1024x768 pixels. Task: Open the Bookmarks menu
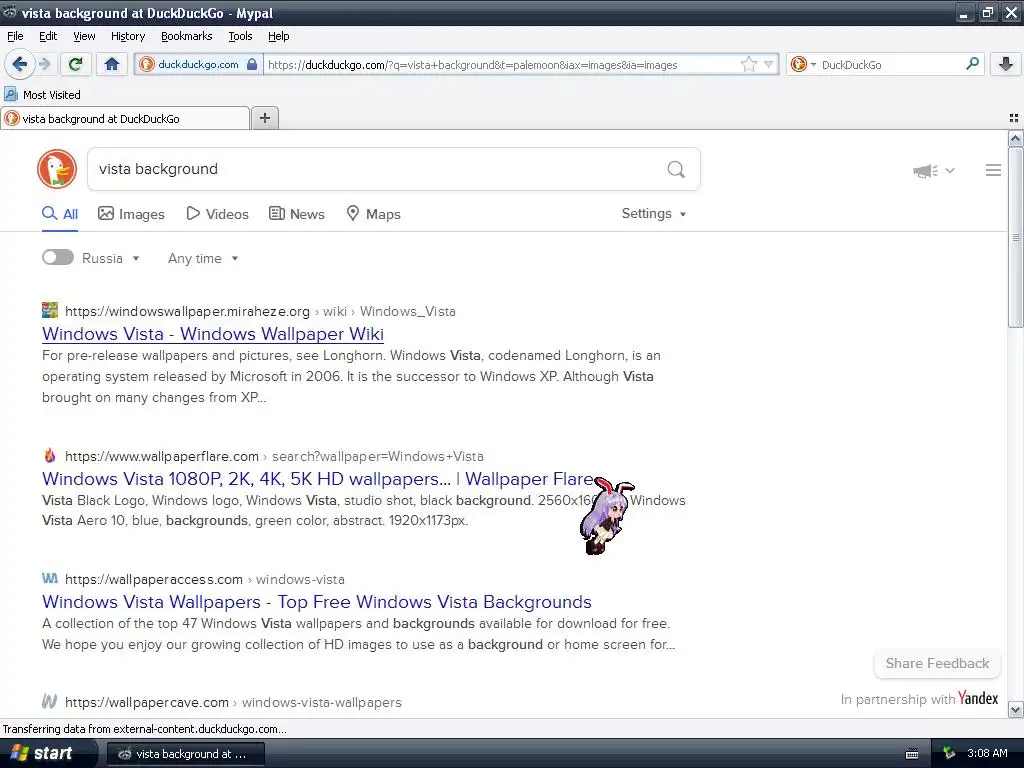(186, 37)
